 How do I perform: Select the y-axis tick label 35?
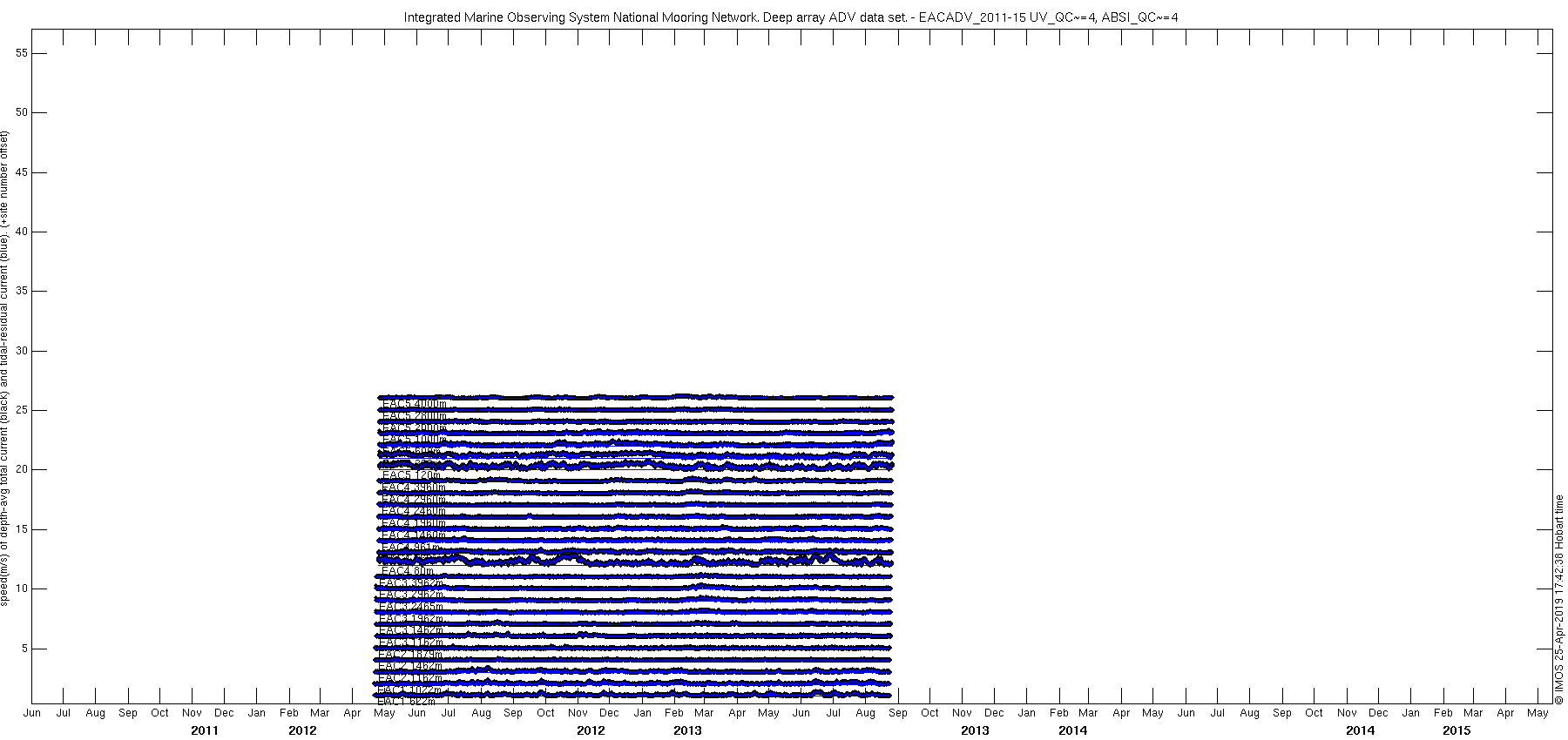pyautogui.click(x=22, y=291)
